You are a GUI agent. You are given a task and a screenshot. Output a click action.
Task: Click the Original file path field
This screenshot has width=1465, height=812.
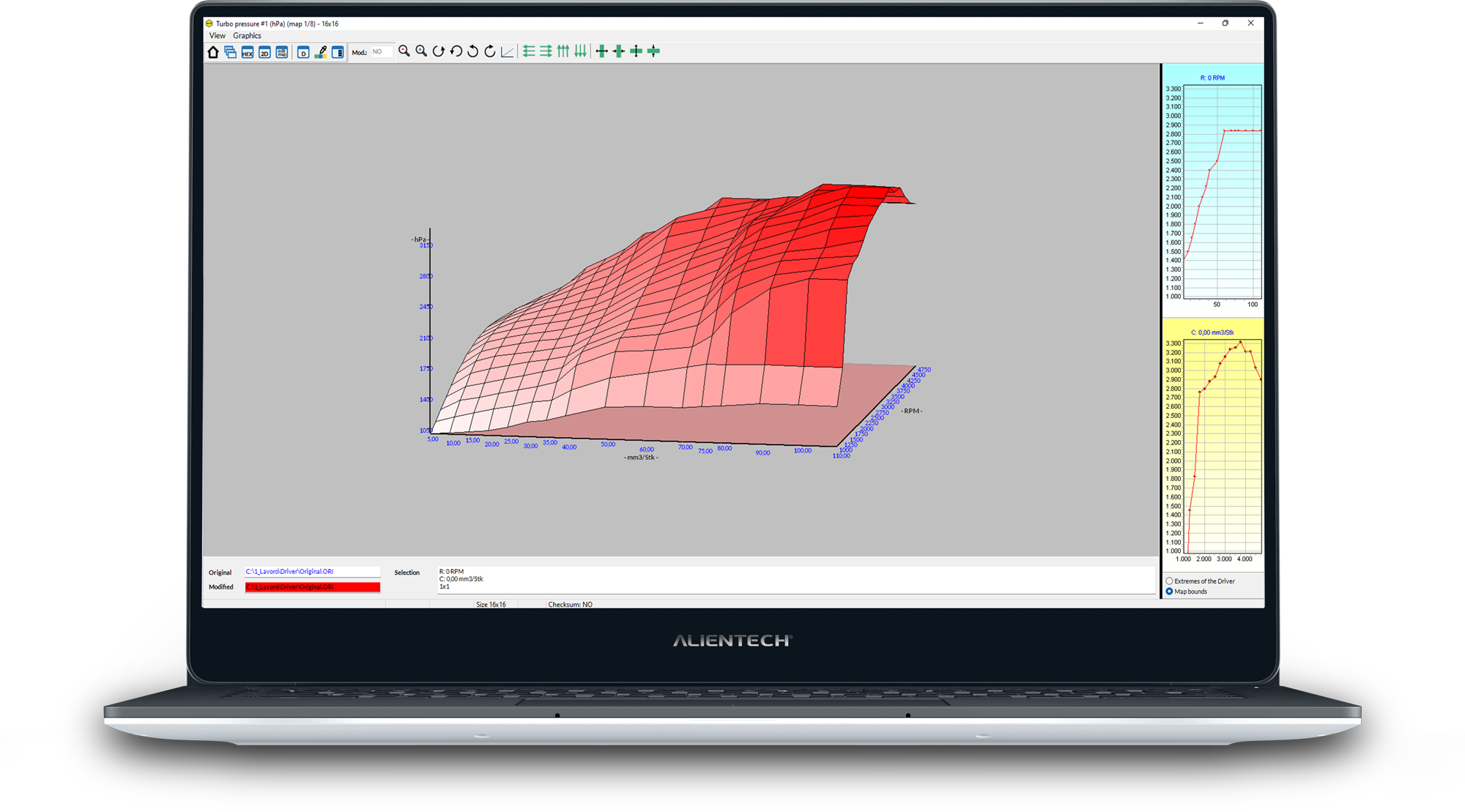[312, 572]
